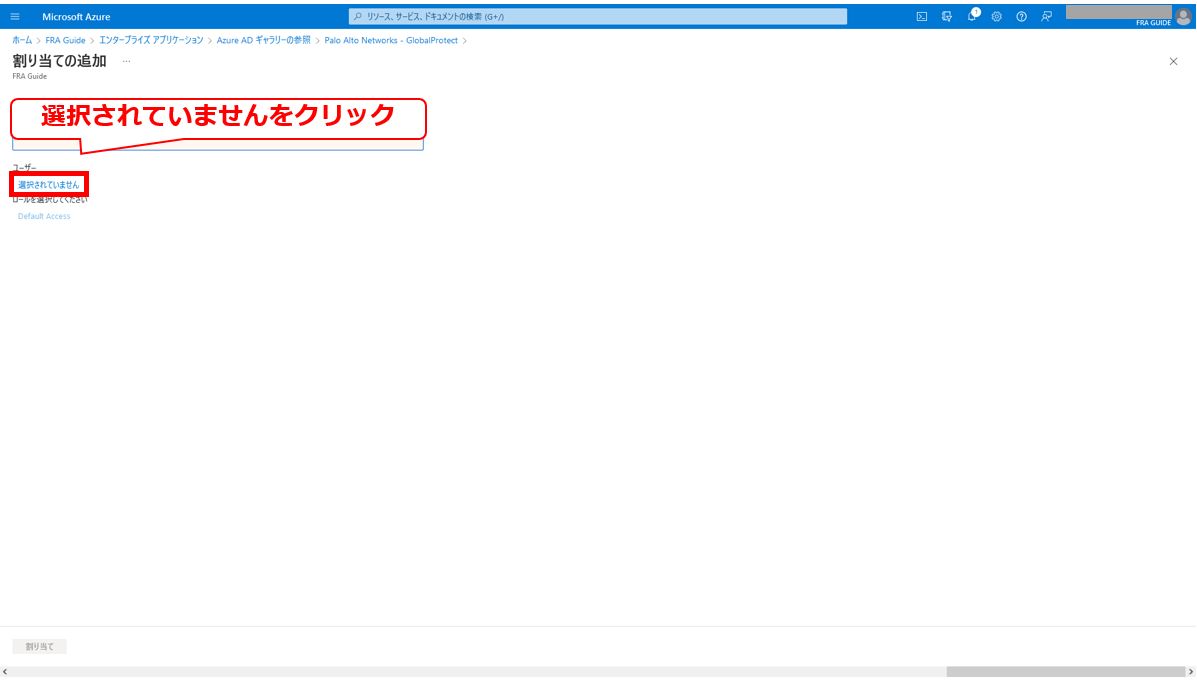
Task: Click the 割り当ての追加 page title
Action: pos(60,61)
